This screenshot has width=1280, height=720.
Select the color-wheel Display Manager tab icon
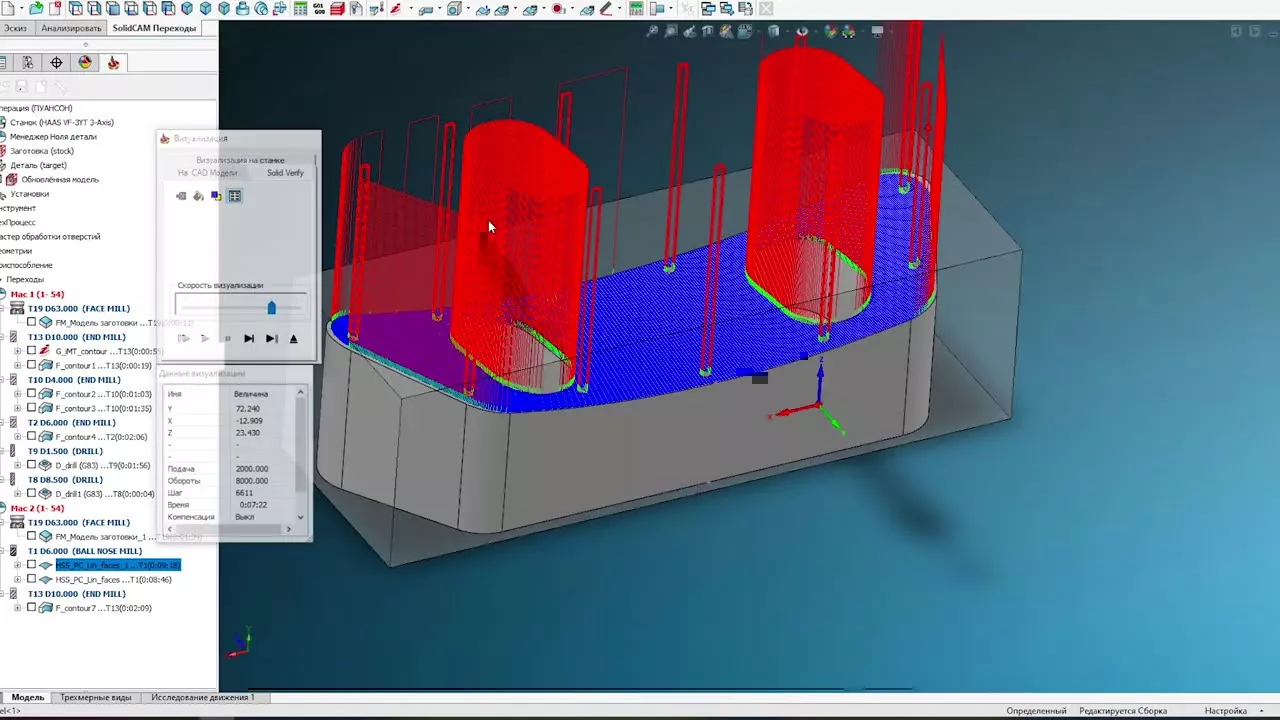[x=85, y=63]
